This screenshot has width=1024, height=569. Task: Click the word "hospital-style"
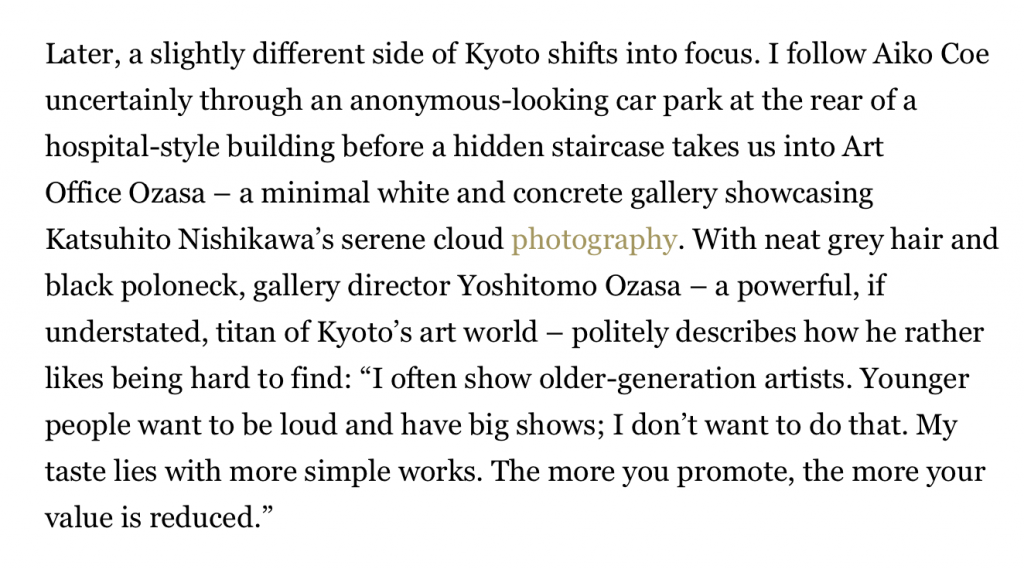click(x=133, y=148)
